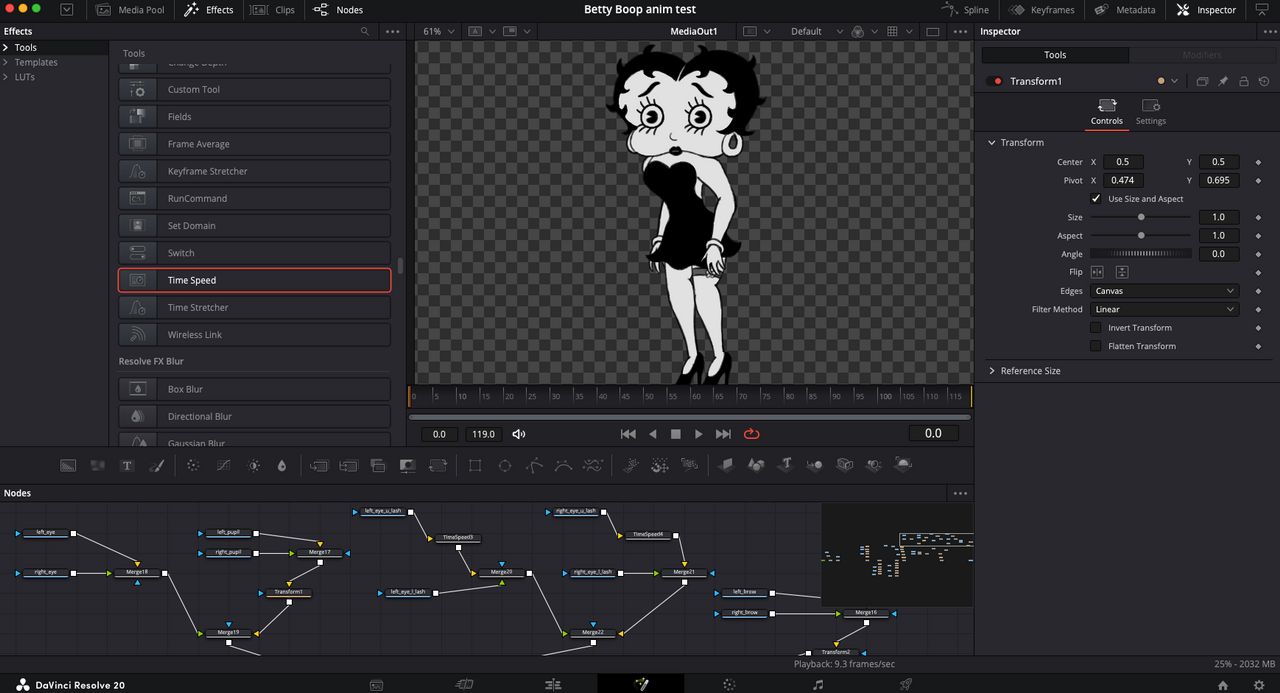Jump to the first frame
Screen dimensions: 1280x693
click(x=628, y=434)
